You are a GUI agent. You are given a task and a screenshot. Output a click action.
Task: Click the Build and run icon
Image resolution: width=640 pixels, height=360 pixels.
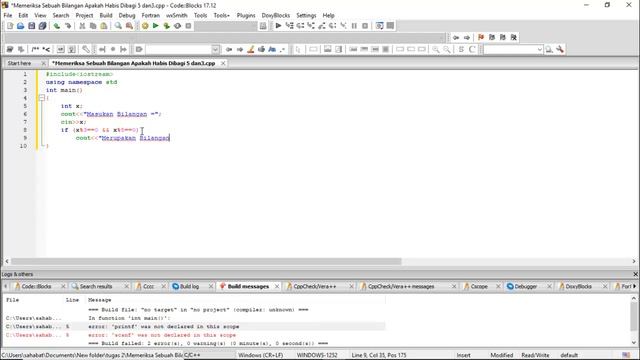point(167,26)
